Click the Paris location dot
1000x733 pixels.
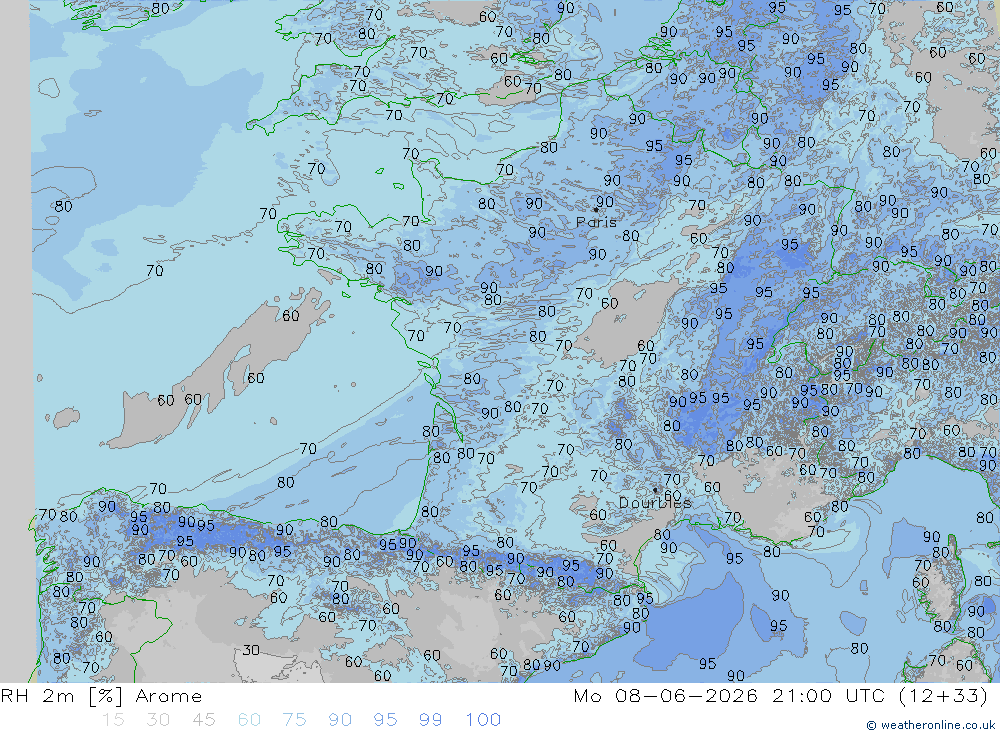click(x=596, y=209)
